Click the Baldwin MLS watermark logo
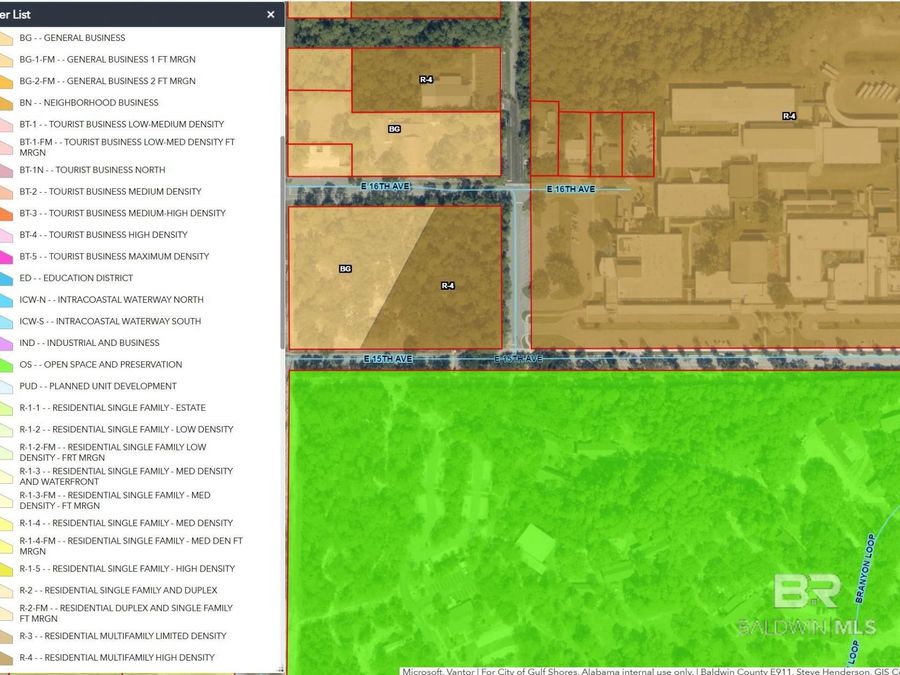The image size is (900, 675). pos(807,605)
